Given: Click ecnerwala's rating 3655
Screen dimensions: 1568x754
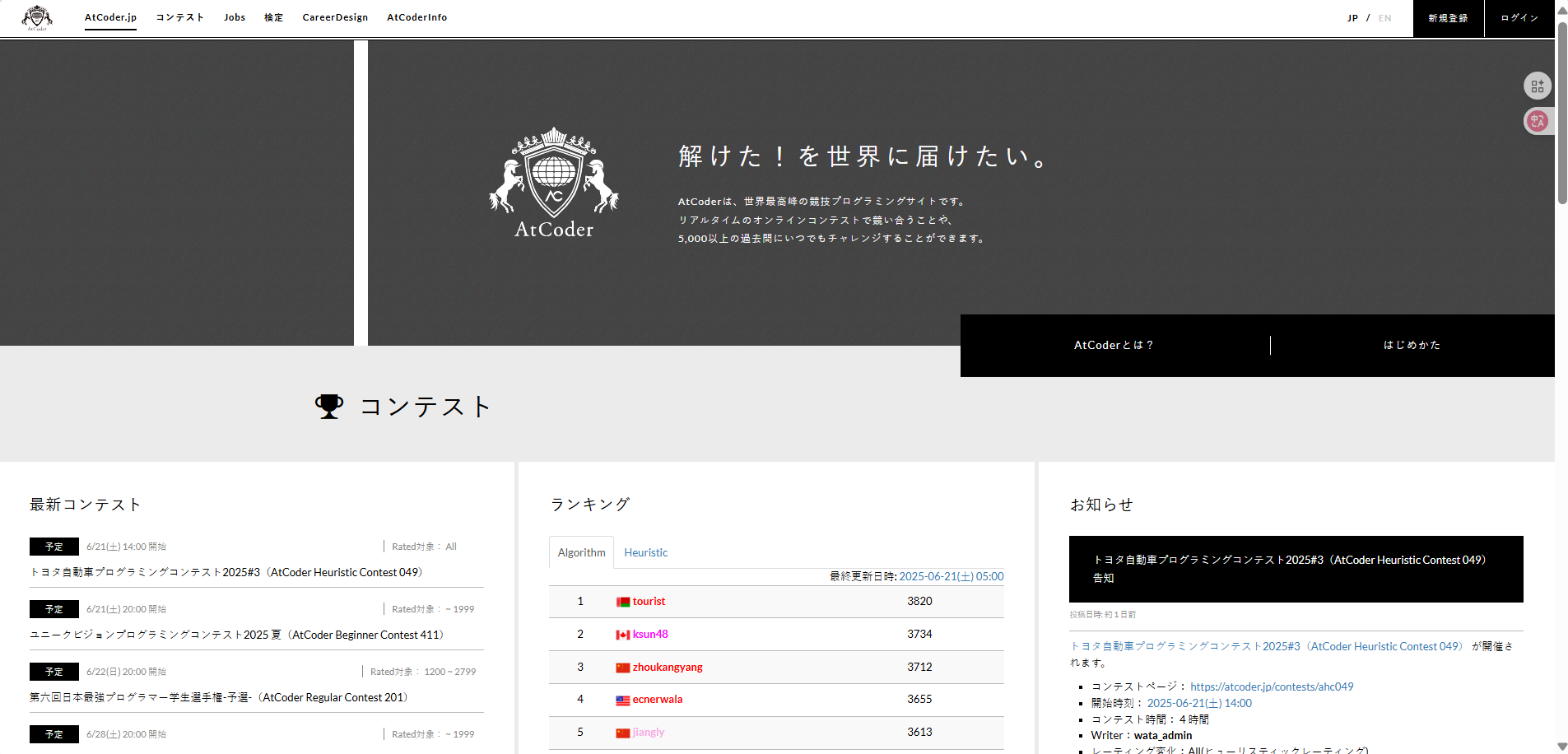Looking at the screenshot, I should tap(919, 700).
